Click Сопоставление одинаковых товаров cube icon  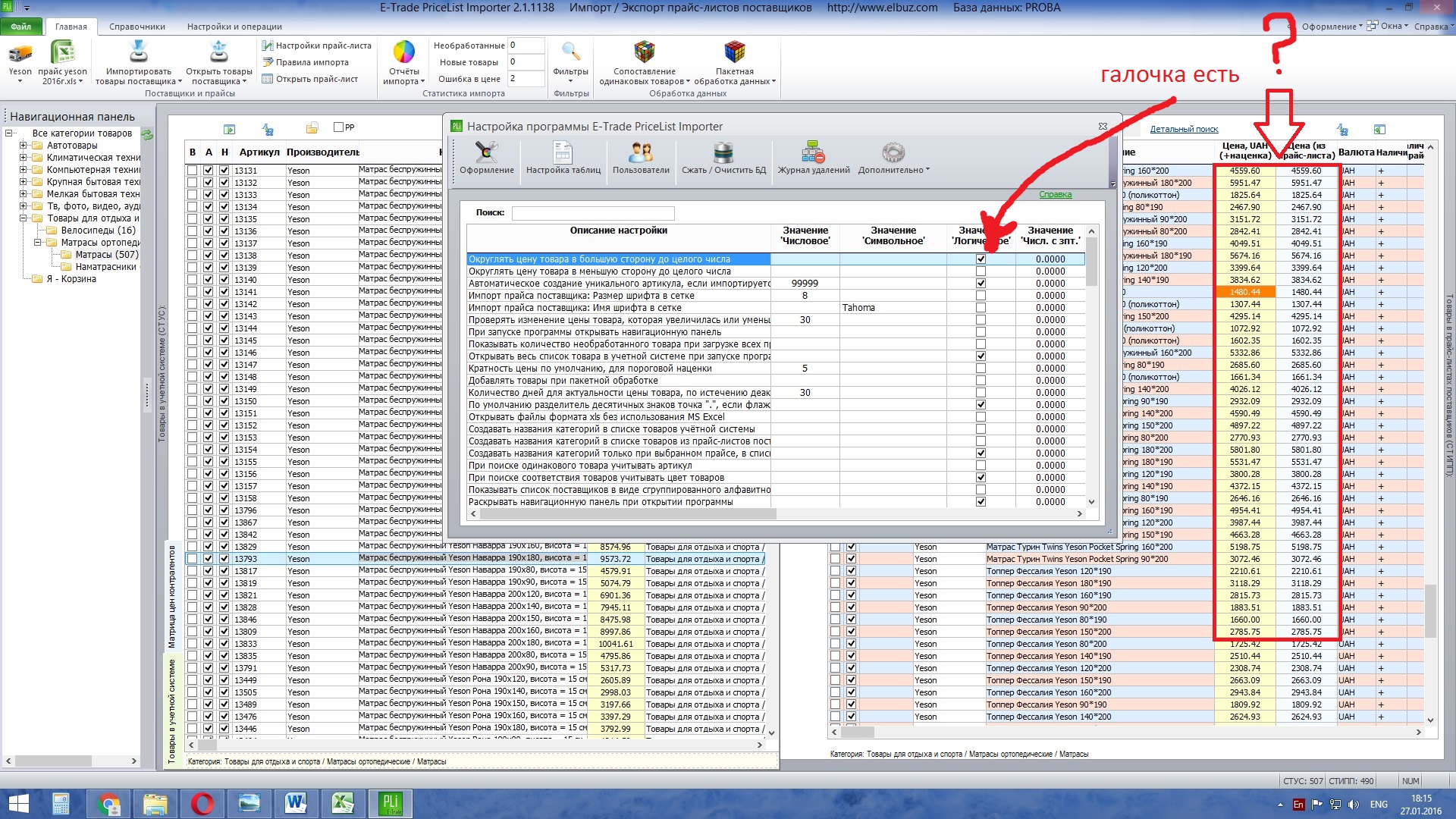pyautogui.click(x=645, y=52)
